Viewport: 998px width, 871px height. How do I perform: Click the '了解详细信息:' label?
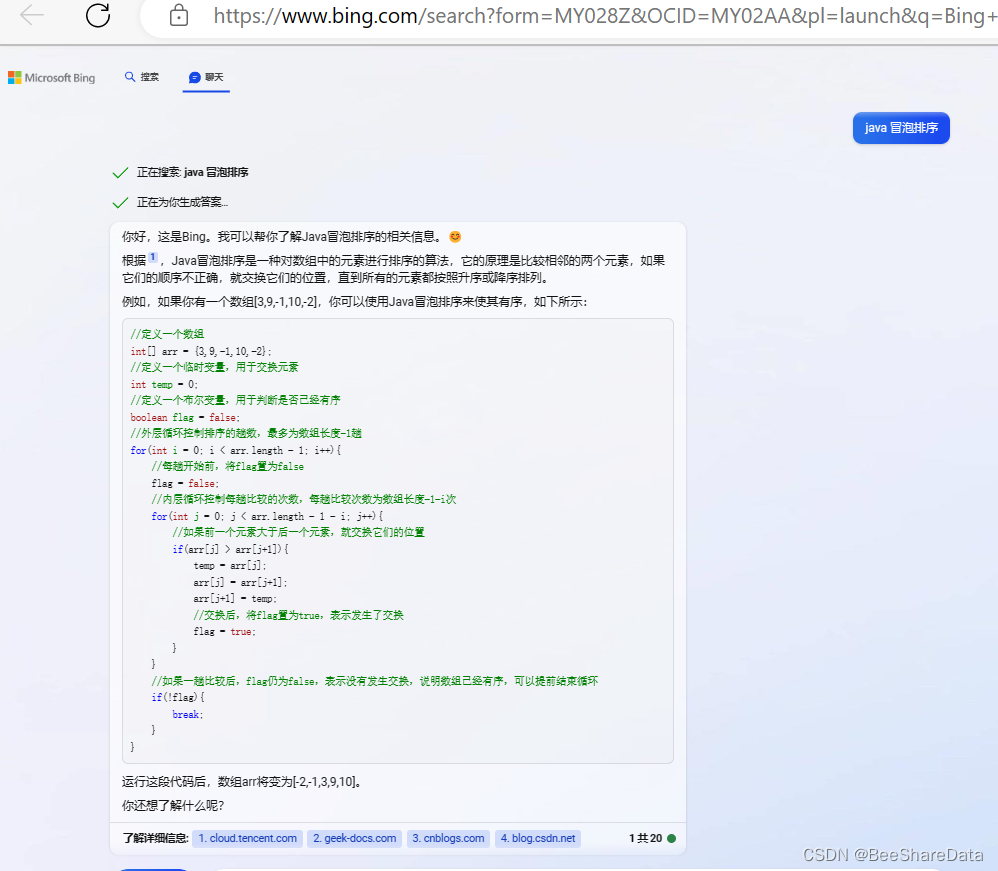point(156,839)
